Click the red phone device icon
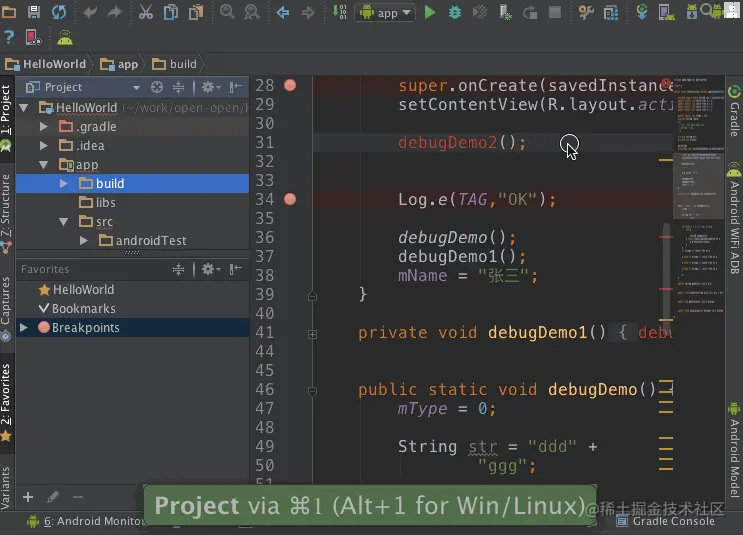743x535 pixels. 33,37
